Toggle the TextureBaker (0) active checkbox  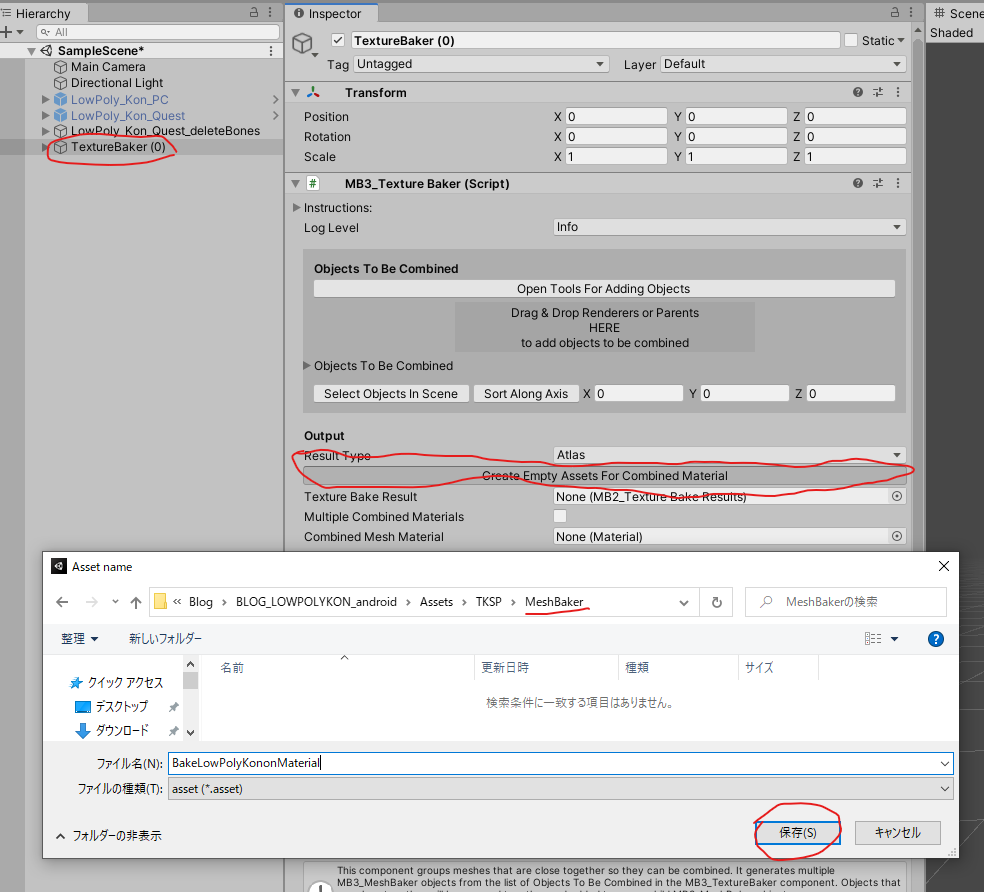(x=338, y=40)
